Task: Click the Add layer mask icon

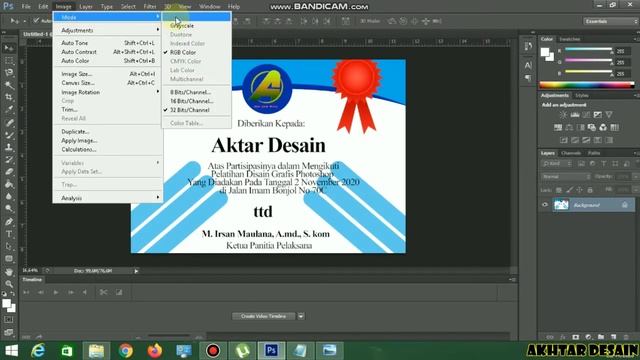Action: click(576, 337)
